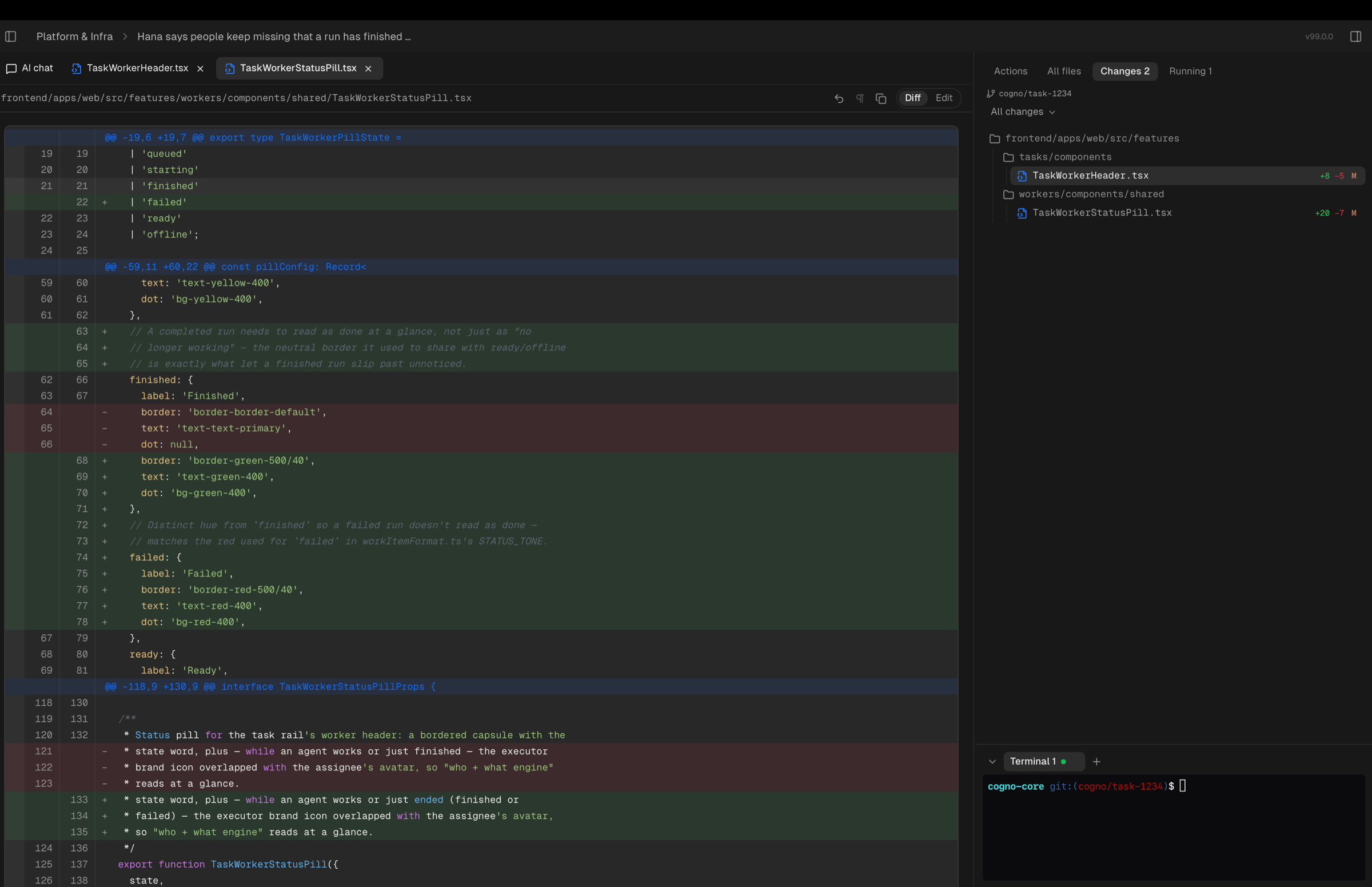
Task: Click added line "dot: 'bg-red-400',"
Action: (481, 623)
